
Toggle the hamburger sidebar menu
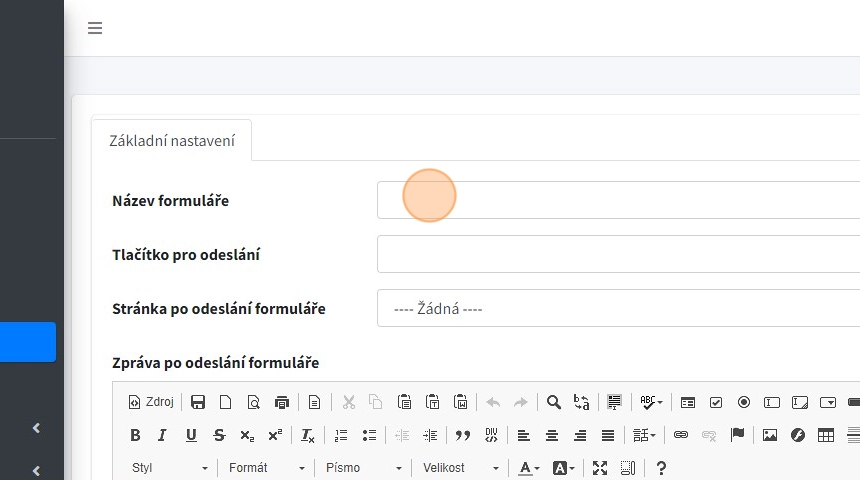(x=95, y=28)
